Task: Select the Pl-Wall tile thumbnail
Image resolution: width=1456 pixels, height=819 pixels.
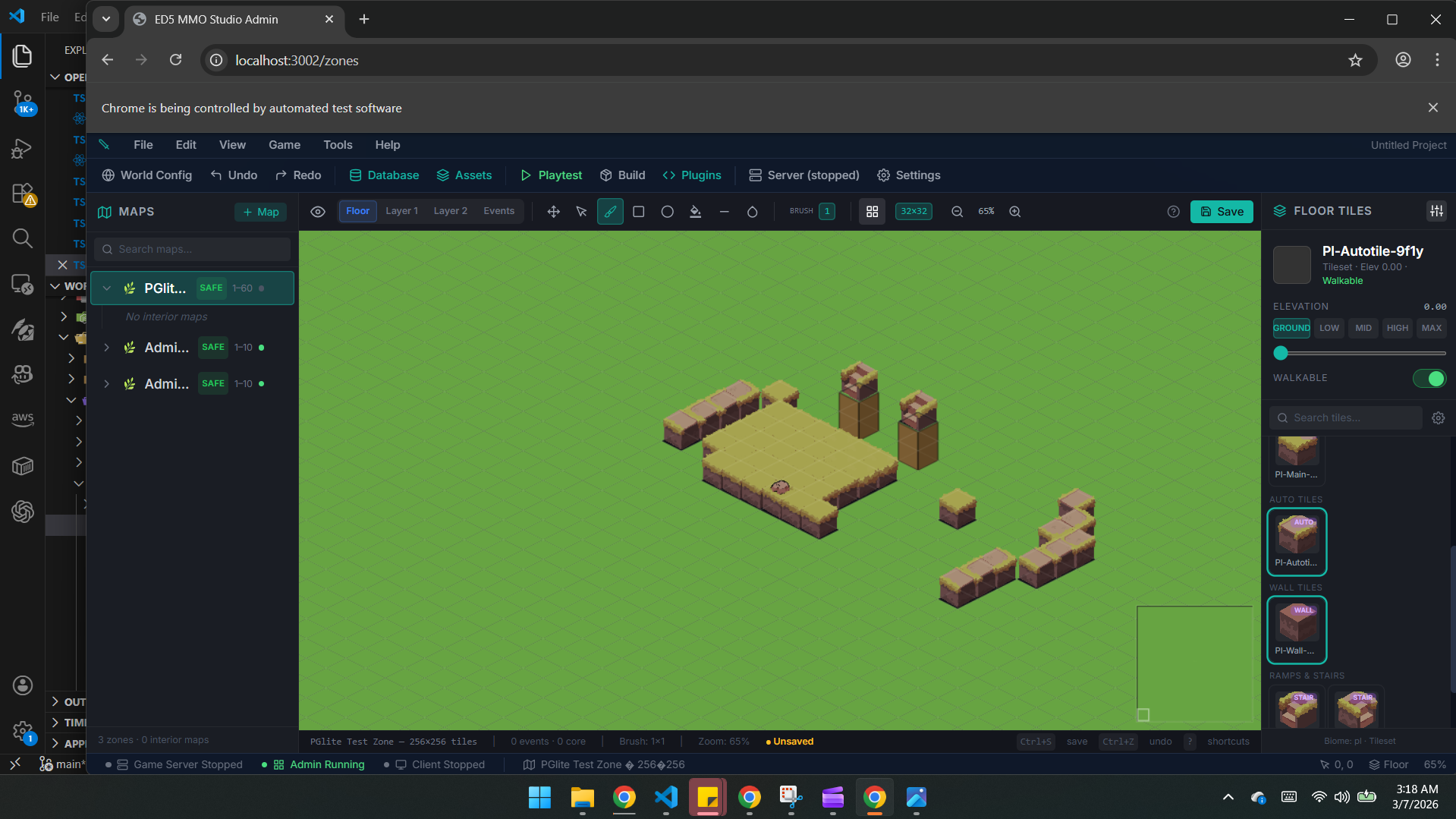Action: pos(1297,629)
